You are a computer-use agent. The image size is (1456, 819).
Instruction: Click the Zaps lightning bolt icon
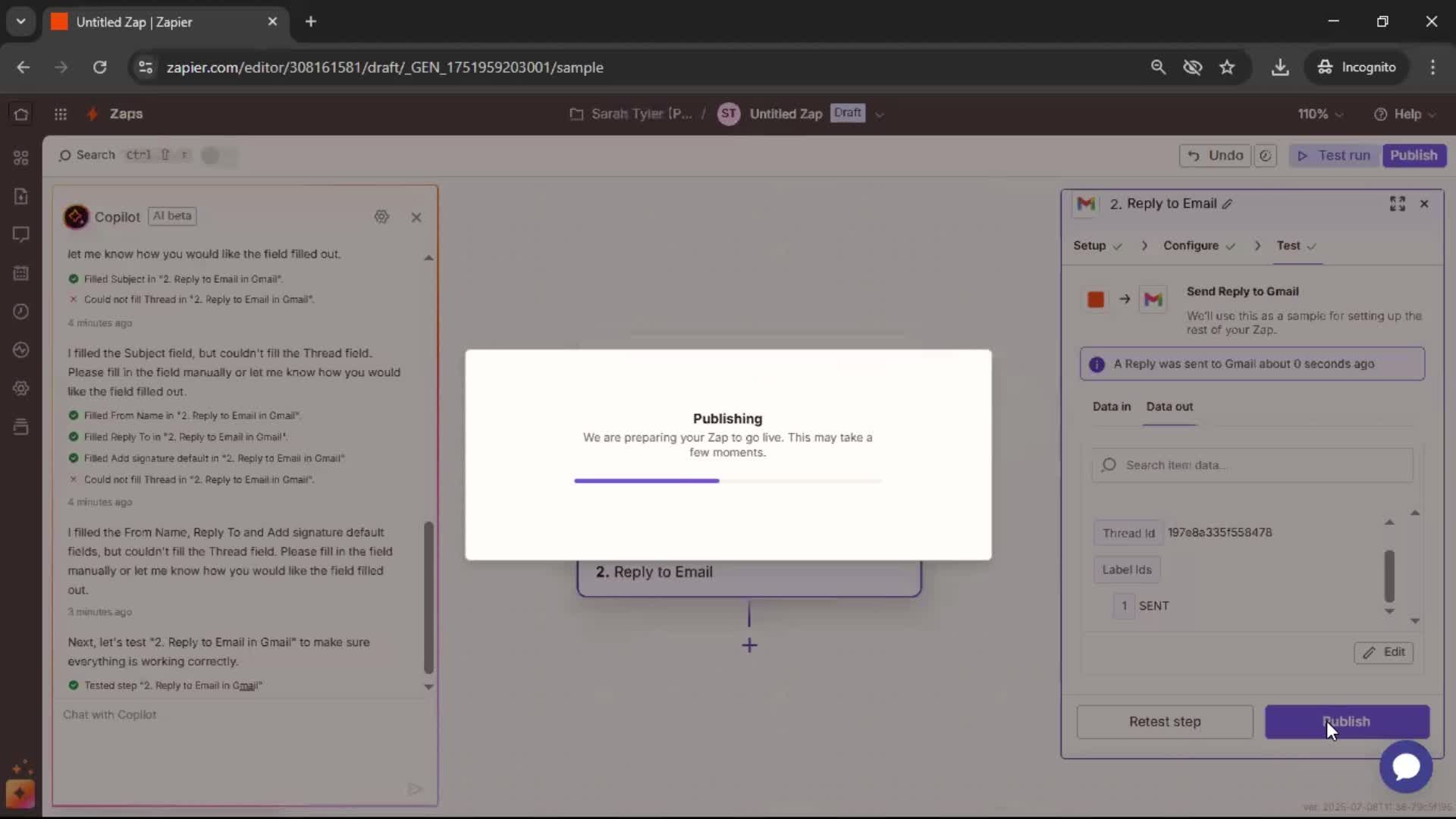pyautogui.click(x=93, y=114)
